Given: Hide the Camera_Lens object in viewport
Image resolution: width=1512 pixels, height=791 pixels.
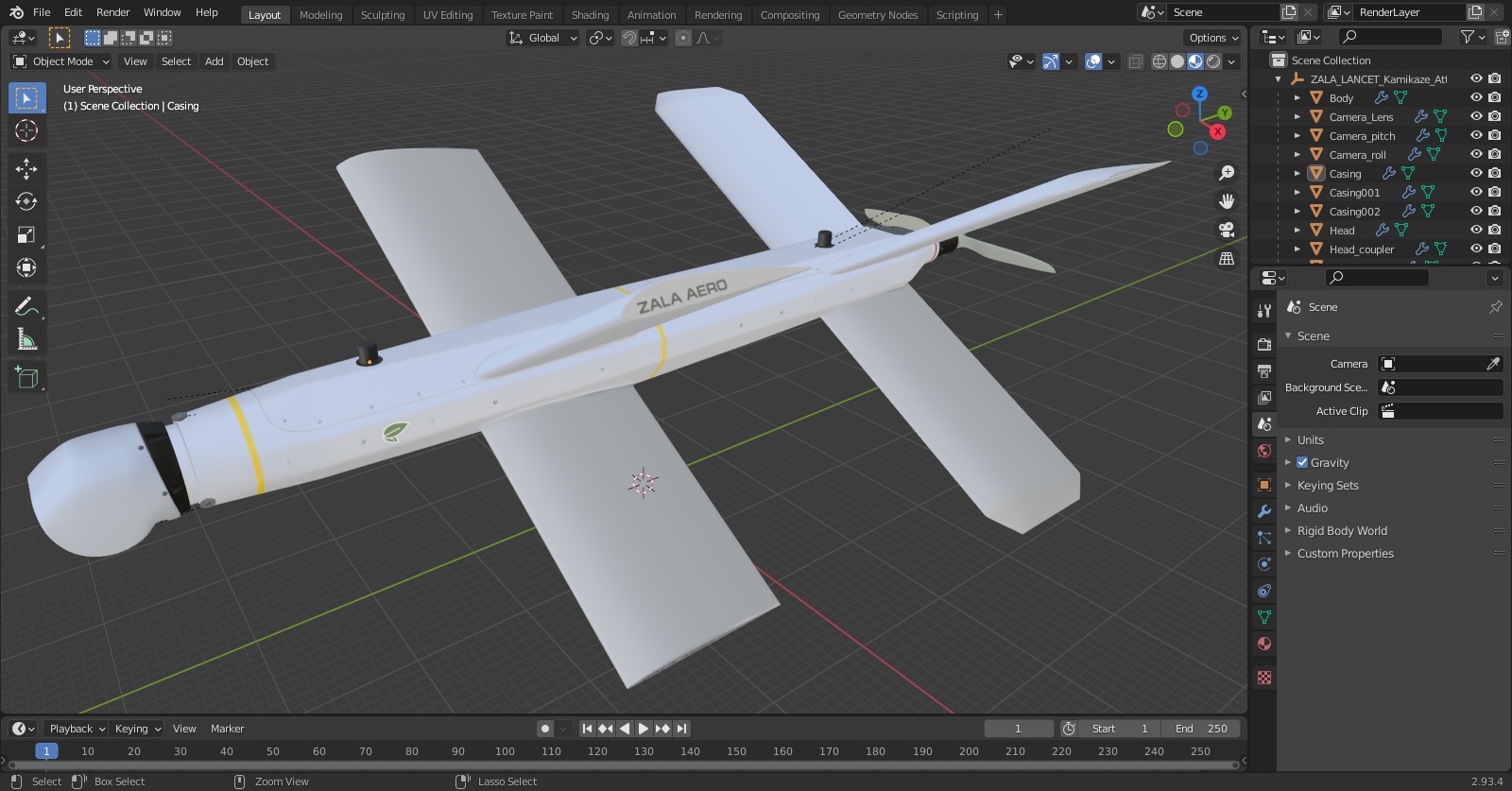Looking at the screenshot, I should click(1476, 116).
